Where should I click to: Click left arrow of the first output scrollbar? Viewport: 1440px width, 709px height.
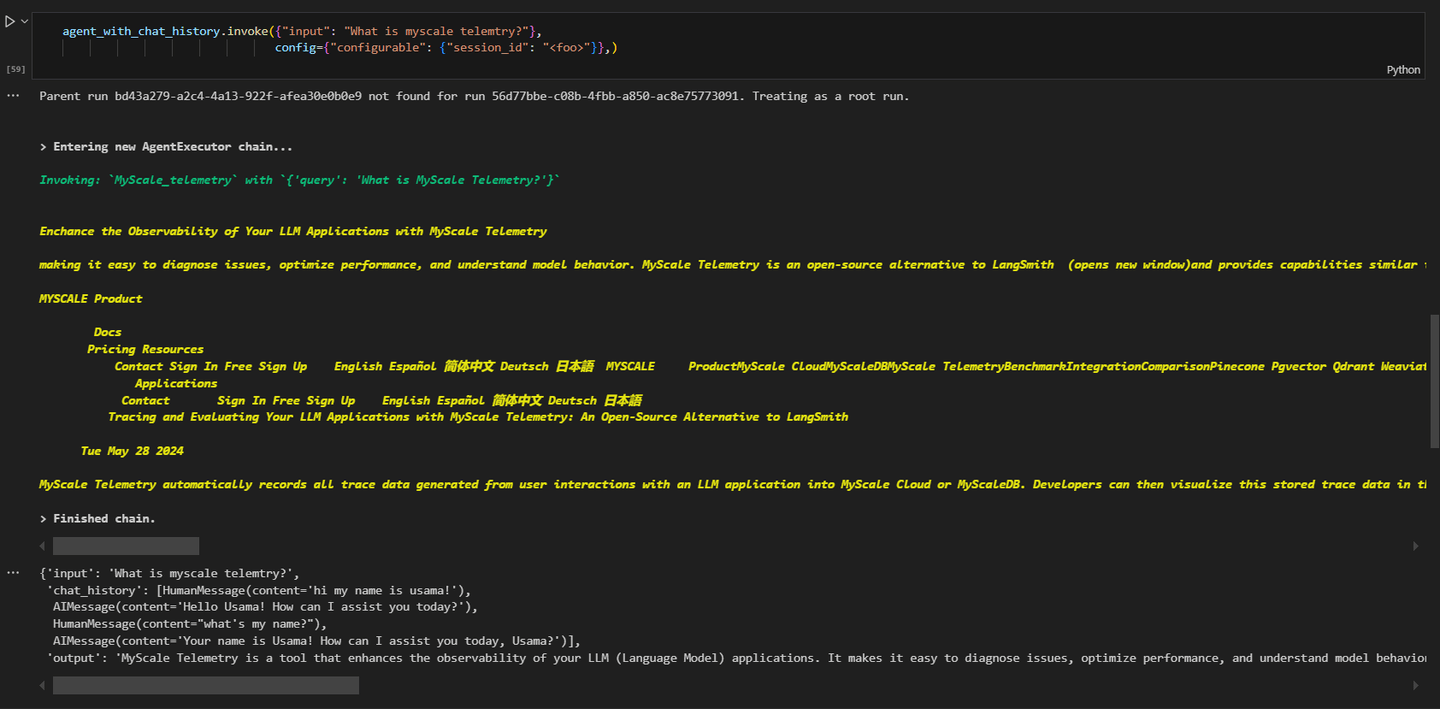(42, 546)
